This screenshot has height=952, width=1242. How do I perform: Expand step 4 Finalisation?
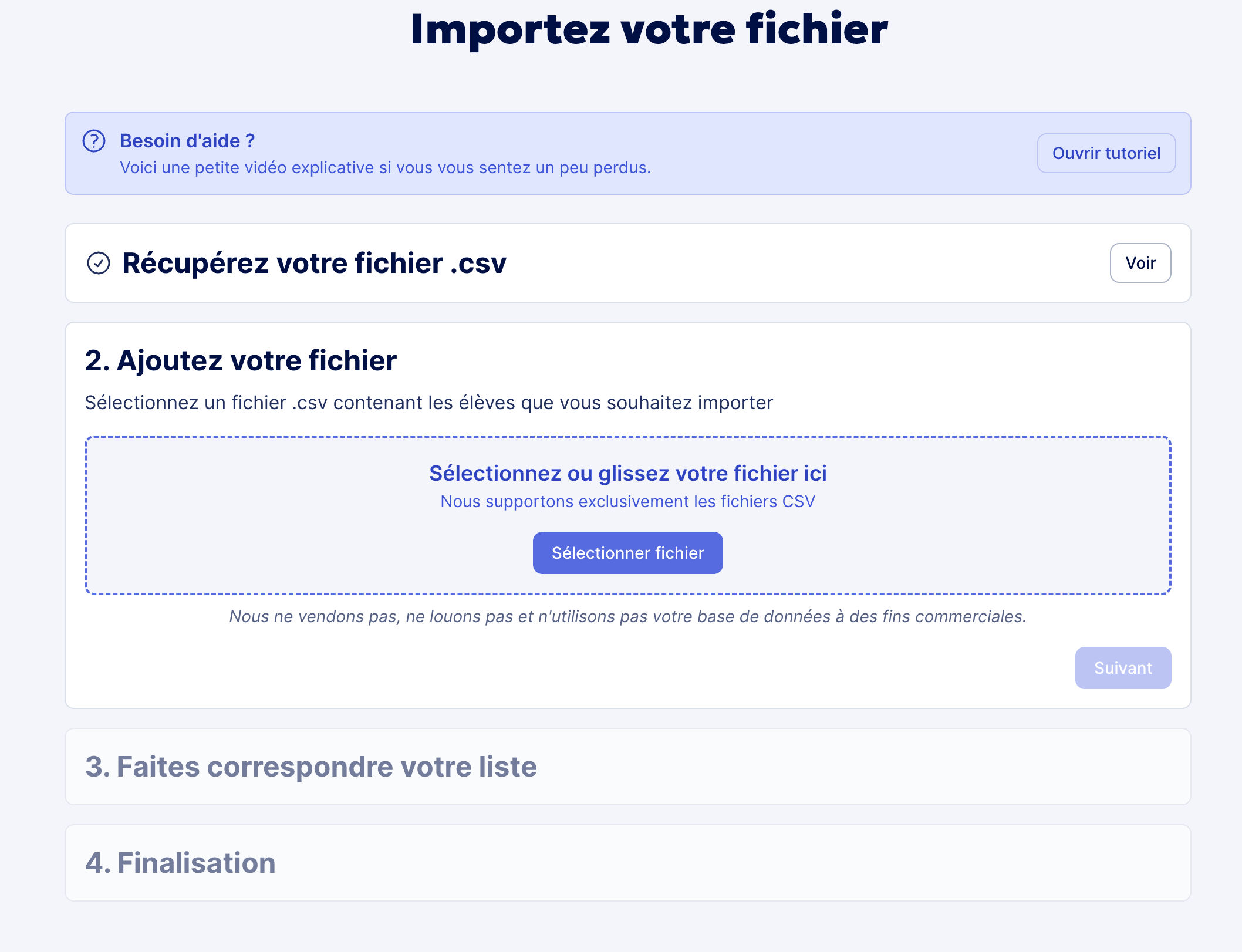(x=628, y=863)
